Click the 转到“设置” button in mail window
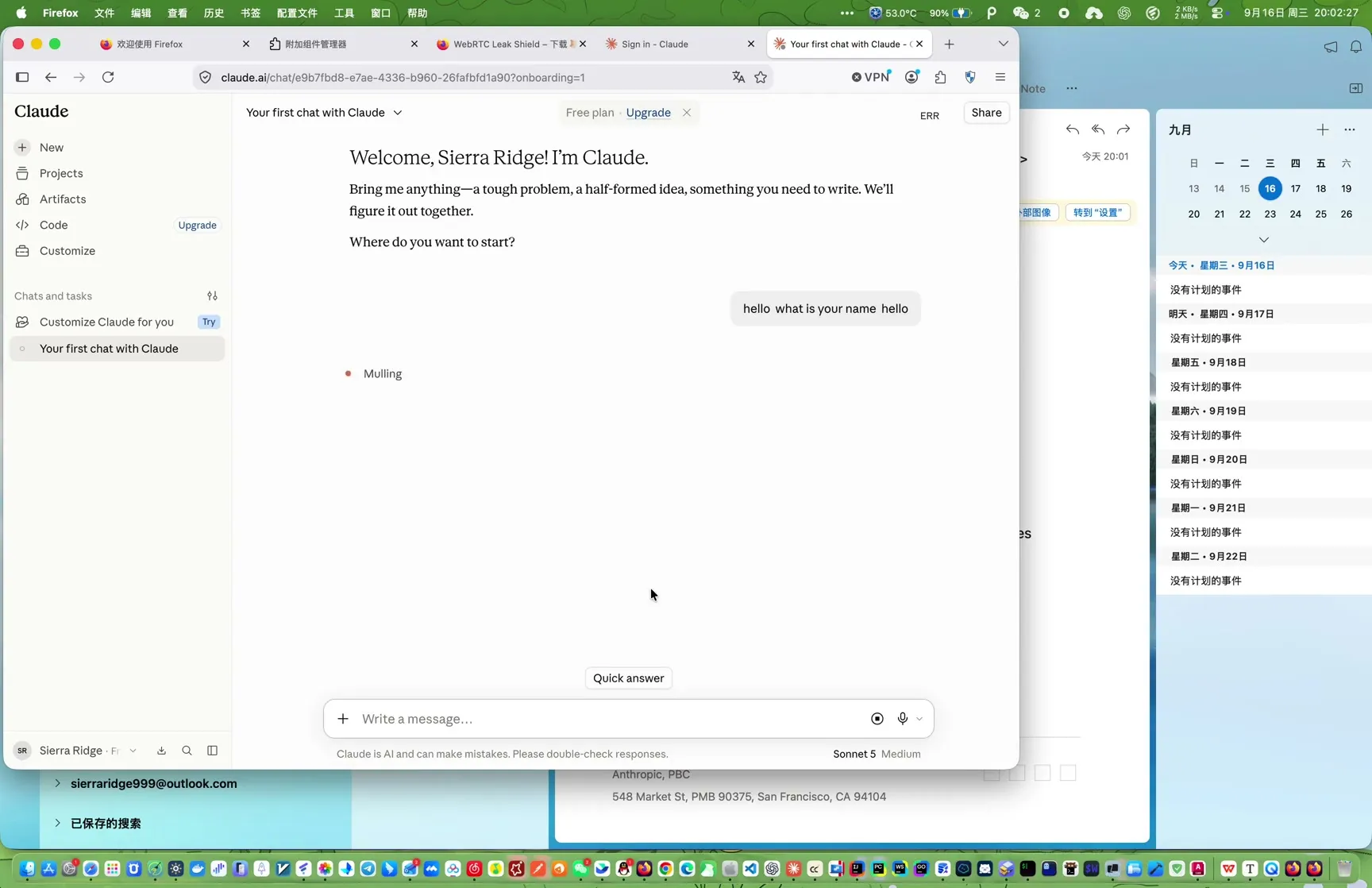The height and width of the screenshot is (888, 1372). 1098,212
